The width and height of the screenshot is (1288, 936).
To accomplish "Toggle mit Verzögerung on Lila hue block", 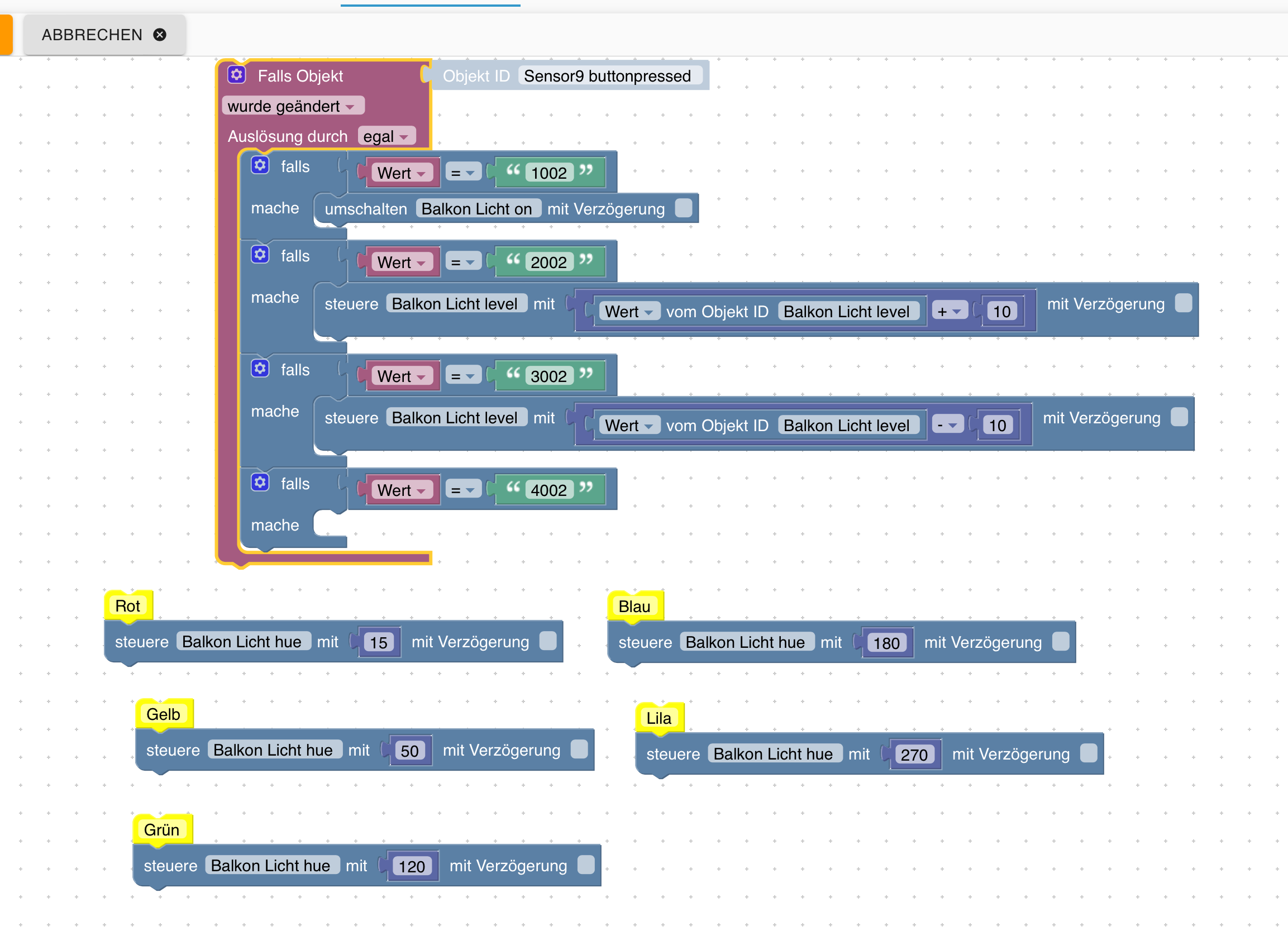I will pos(1089,753).
